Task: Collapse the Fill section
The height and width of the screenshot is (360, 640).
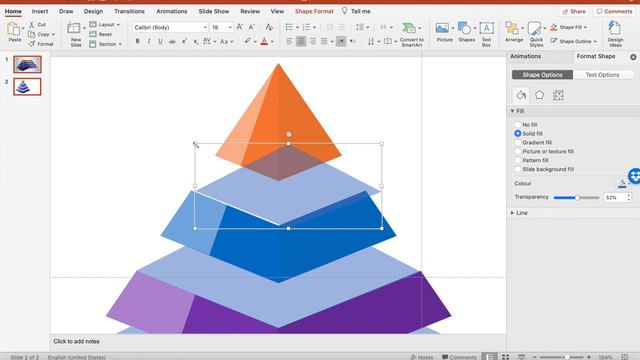Action: 512,111
